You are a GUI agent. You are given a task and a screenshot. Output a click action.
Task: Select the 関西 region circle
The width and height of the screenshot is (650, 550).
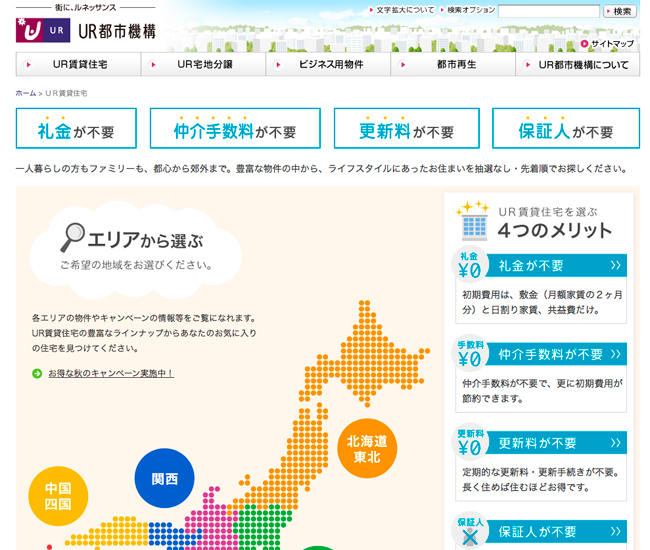pos(164,478)
